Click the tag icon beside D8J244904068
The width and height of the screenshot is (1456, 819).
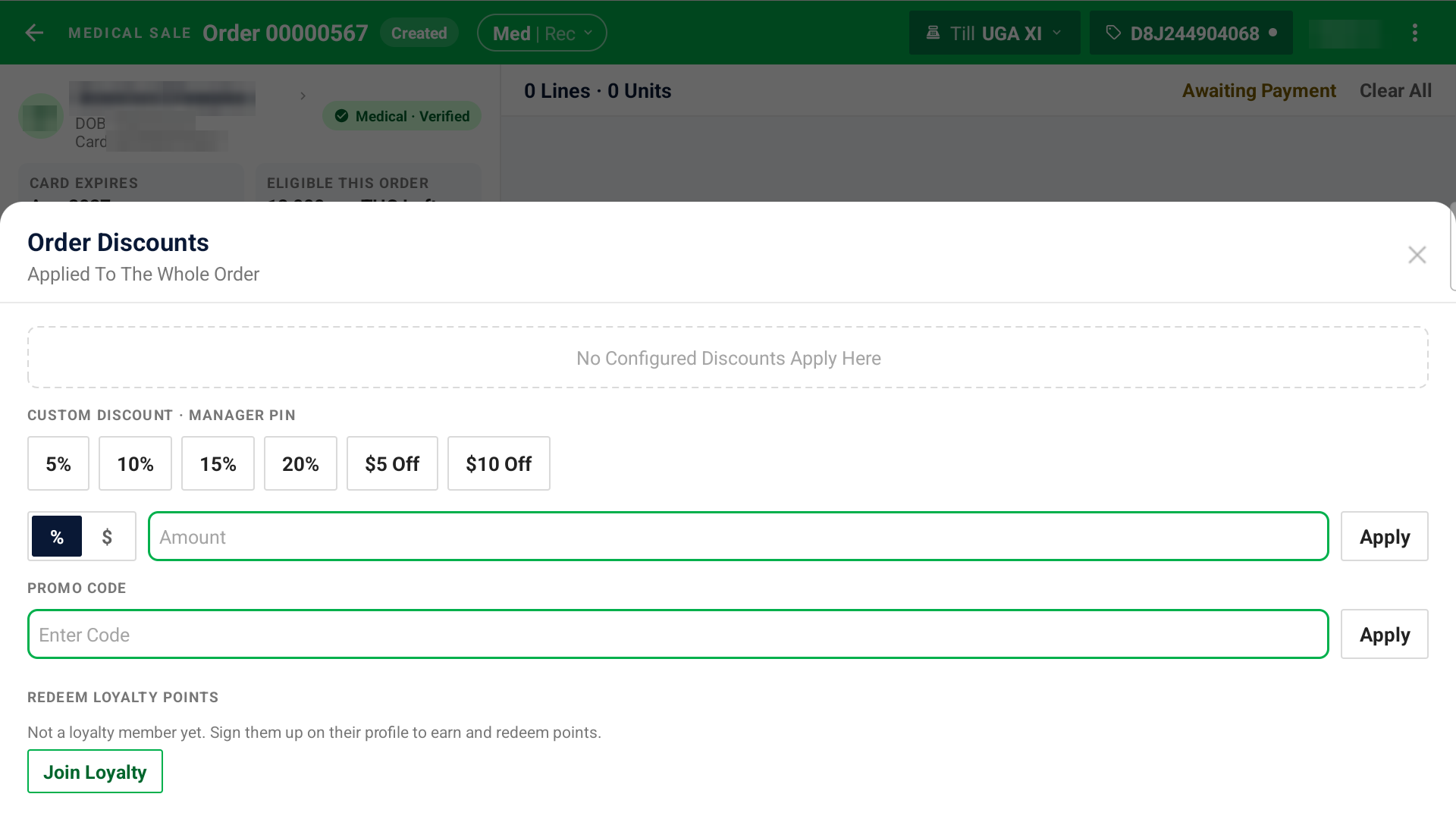pyautogui.click(x=1113, y=33)
